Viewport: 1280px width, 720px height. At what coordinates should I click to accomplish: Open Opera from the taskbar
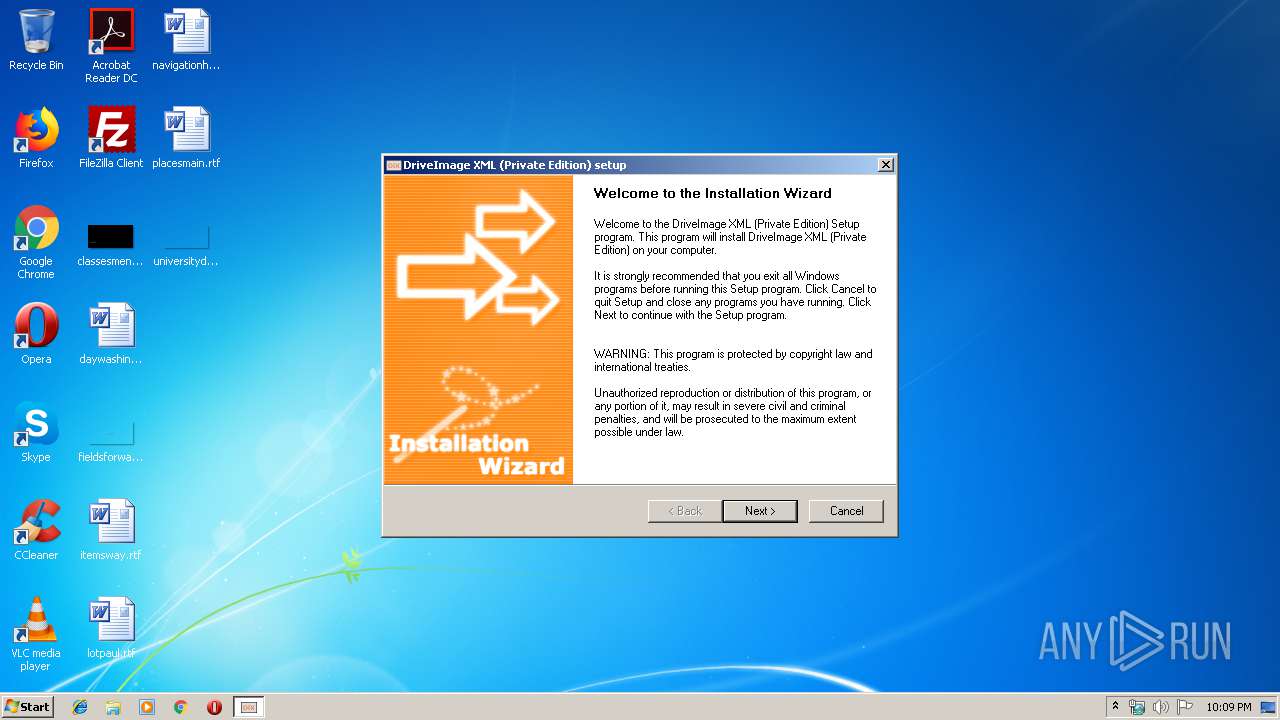(214, 707)
